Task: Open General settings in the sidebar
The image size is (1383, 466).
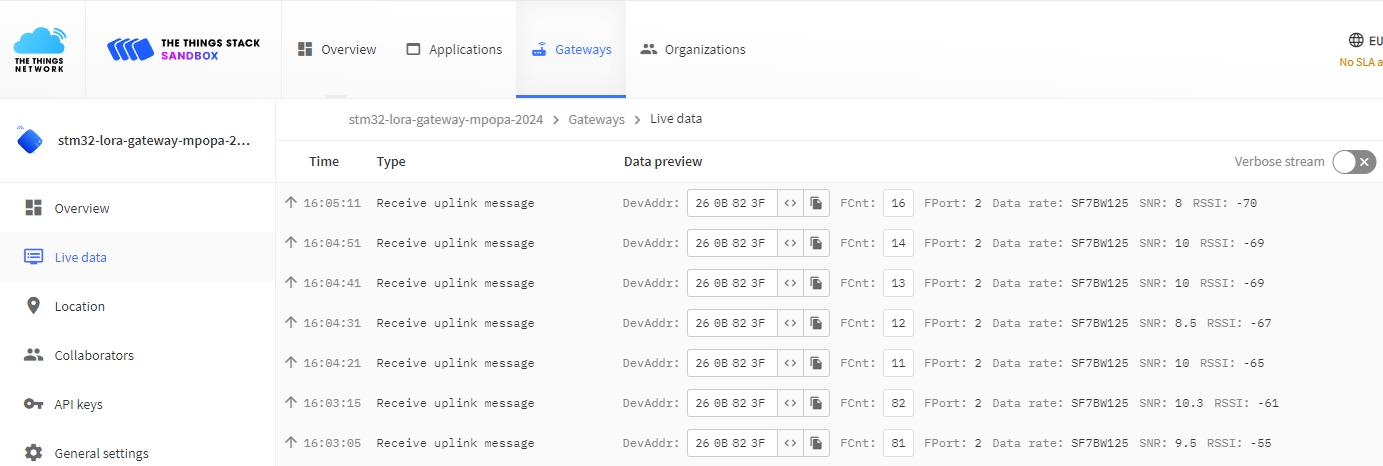Action: tap(101, 453)
